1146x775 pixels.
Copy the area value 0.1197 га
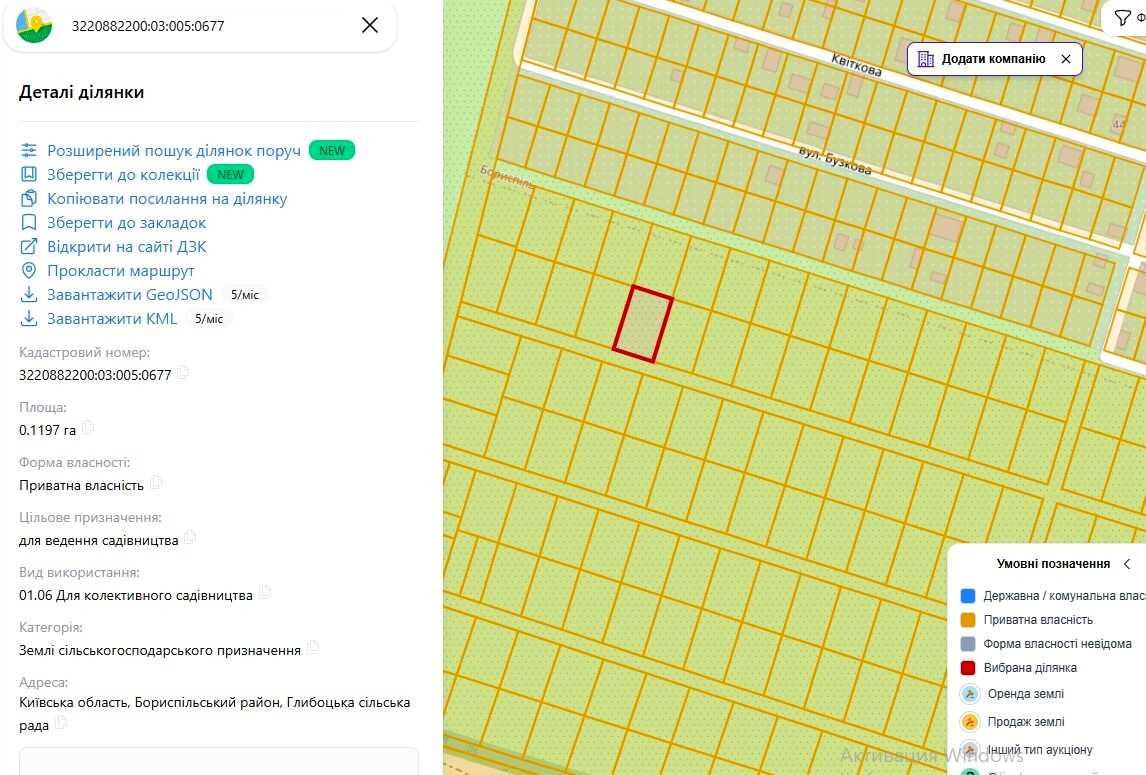(x=88, y=428)
